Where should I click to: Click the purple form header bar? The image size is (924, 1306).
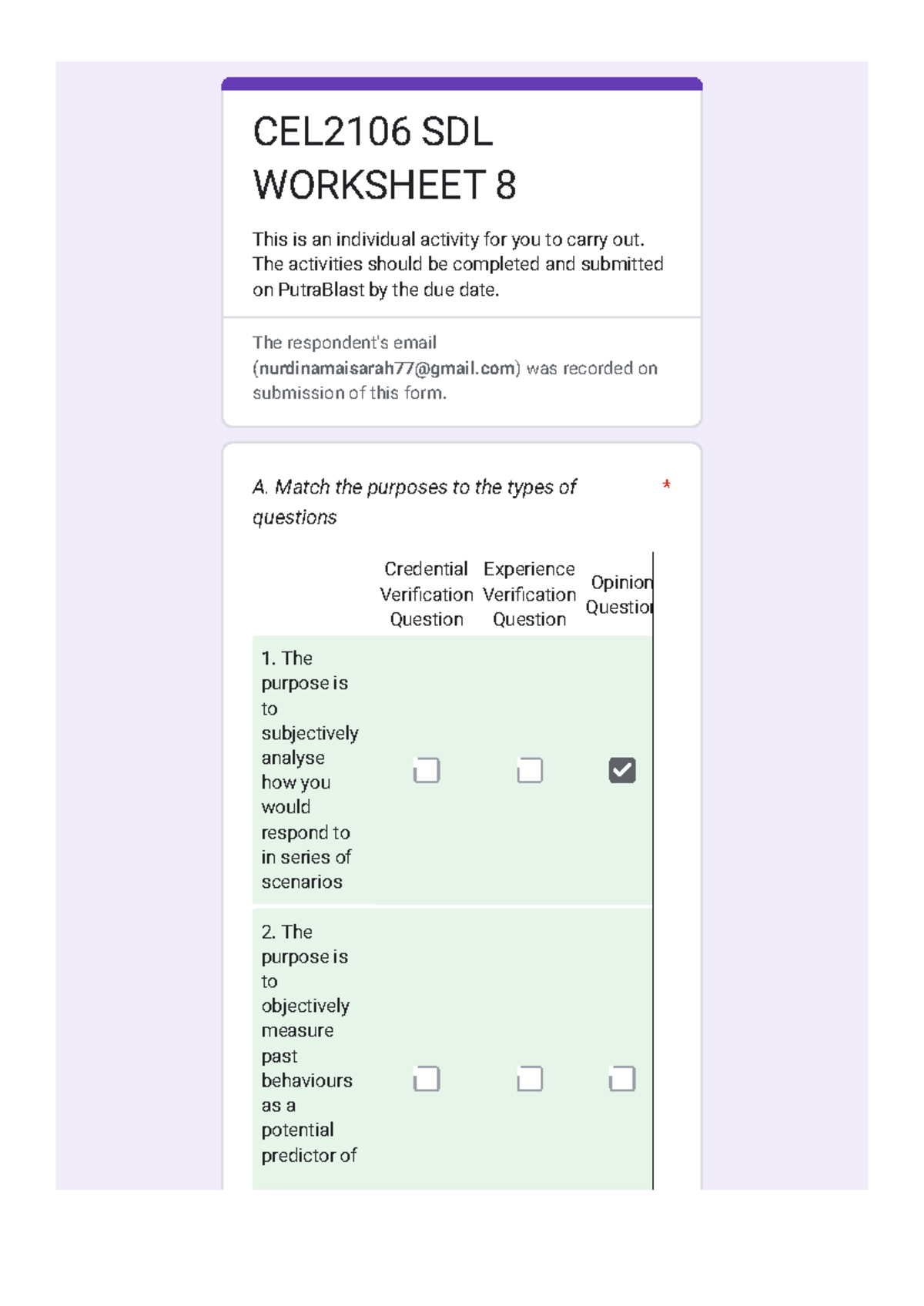coord(462,84)
